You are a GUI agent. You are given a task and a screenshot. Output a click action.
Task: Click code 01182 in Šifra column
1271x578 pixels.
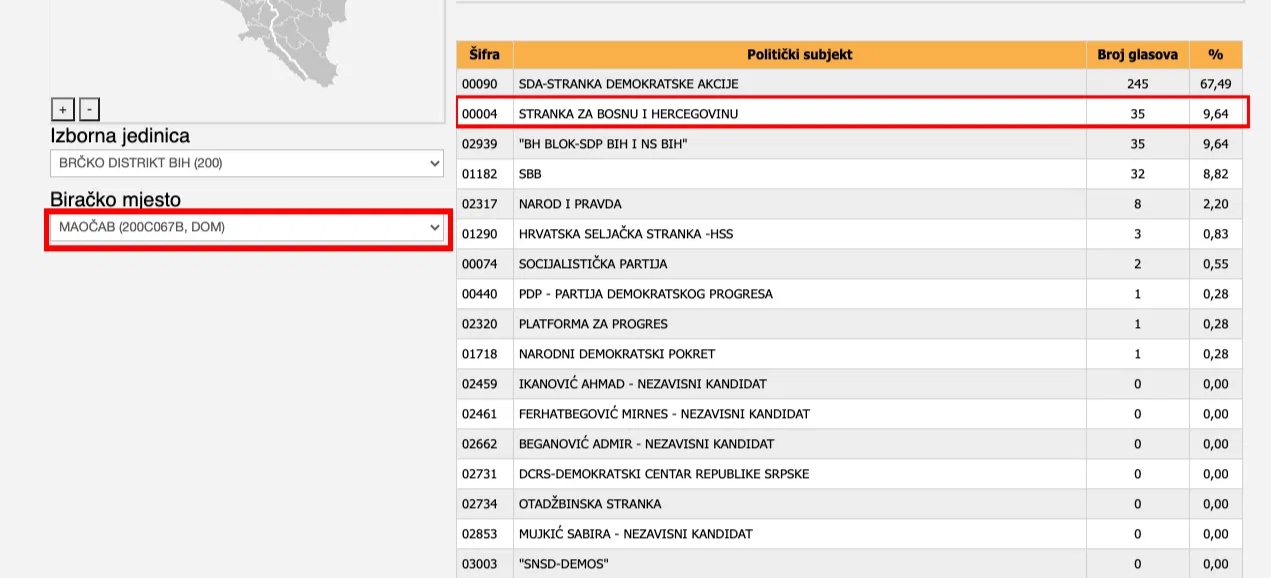click(x=479, y=174)
